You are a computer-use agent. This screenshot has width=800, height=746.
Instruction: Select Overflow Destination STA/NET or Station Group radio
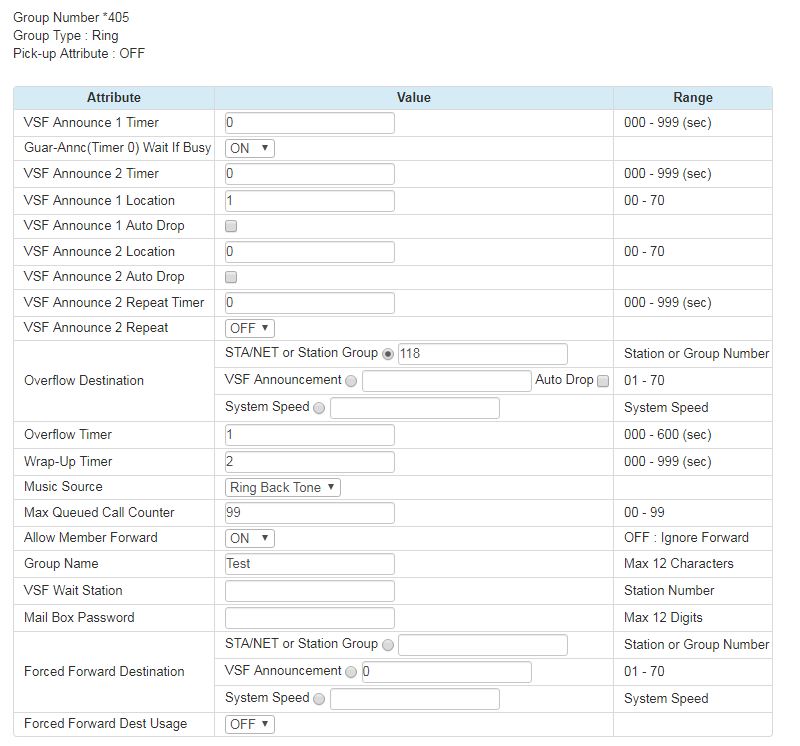[x=388, y=354]
